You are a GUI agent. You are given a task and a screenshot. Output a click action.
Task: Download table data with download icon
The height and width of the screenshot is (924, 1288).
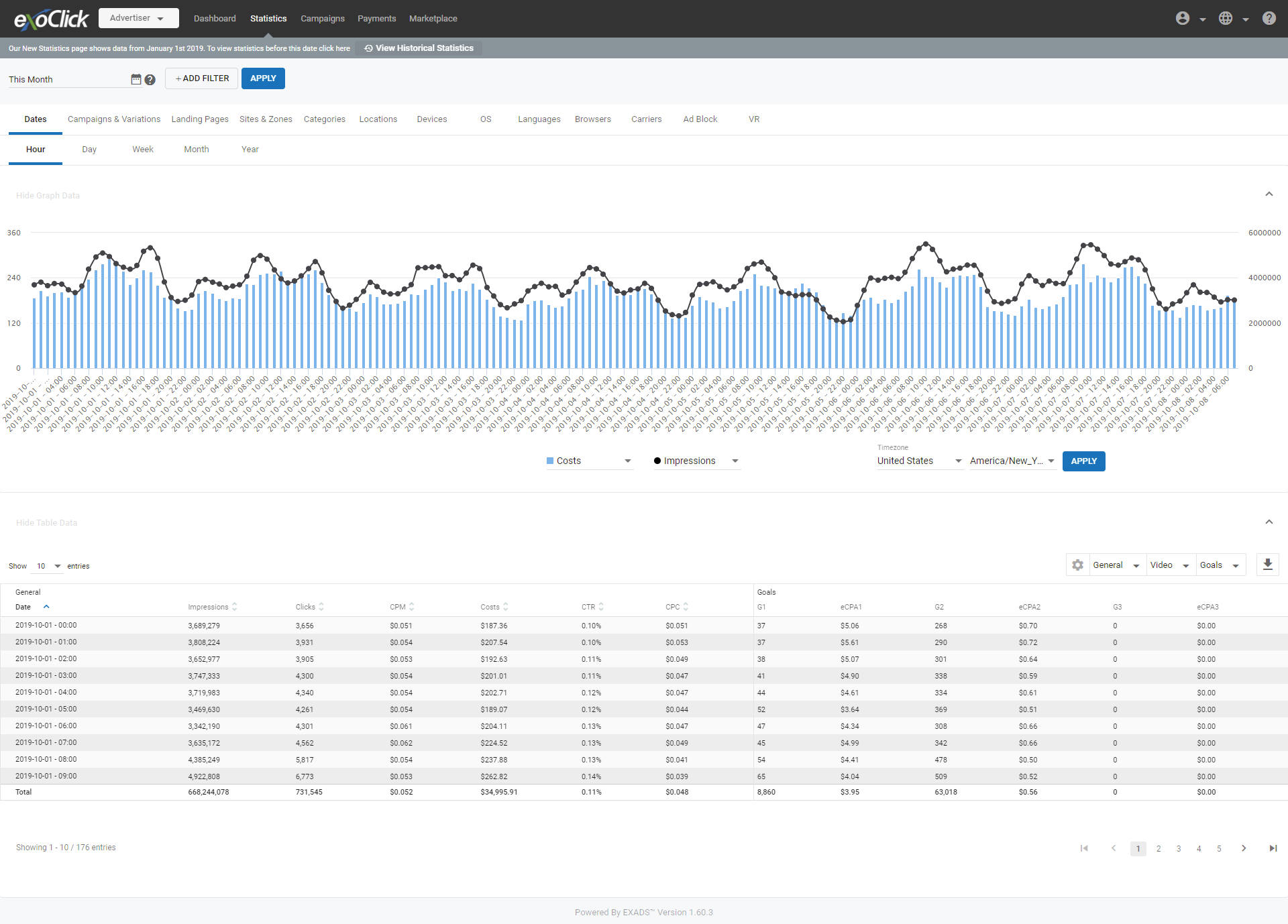(x=1267, y=565)
